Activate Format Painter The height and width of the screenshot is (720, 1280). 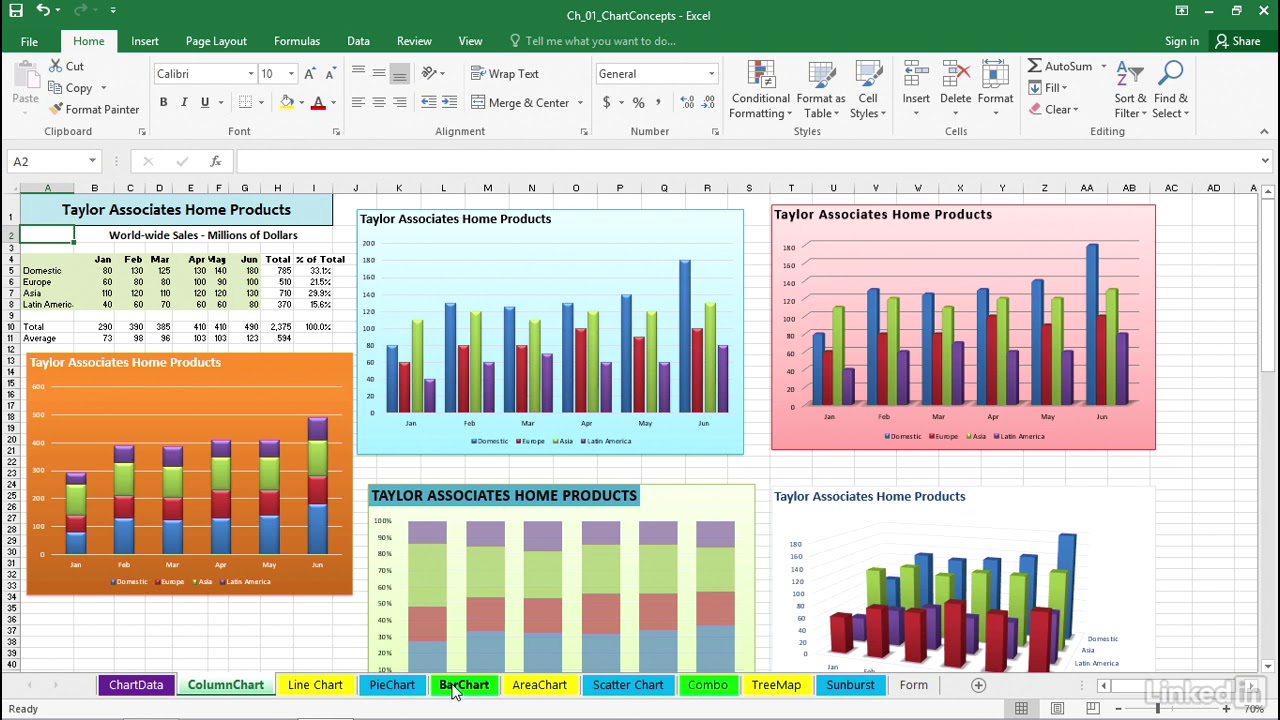[94, 109]
